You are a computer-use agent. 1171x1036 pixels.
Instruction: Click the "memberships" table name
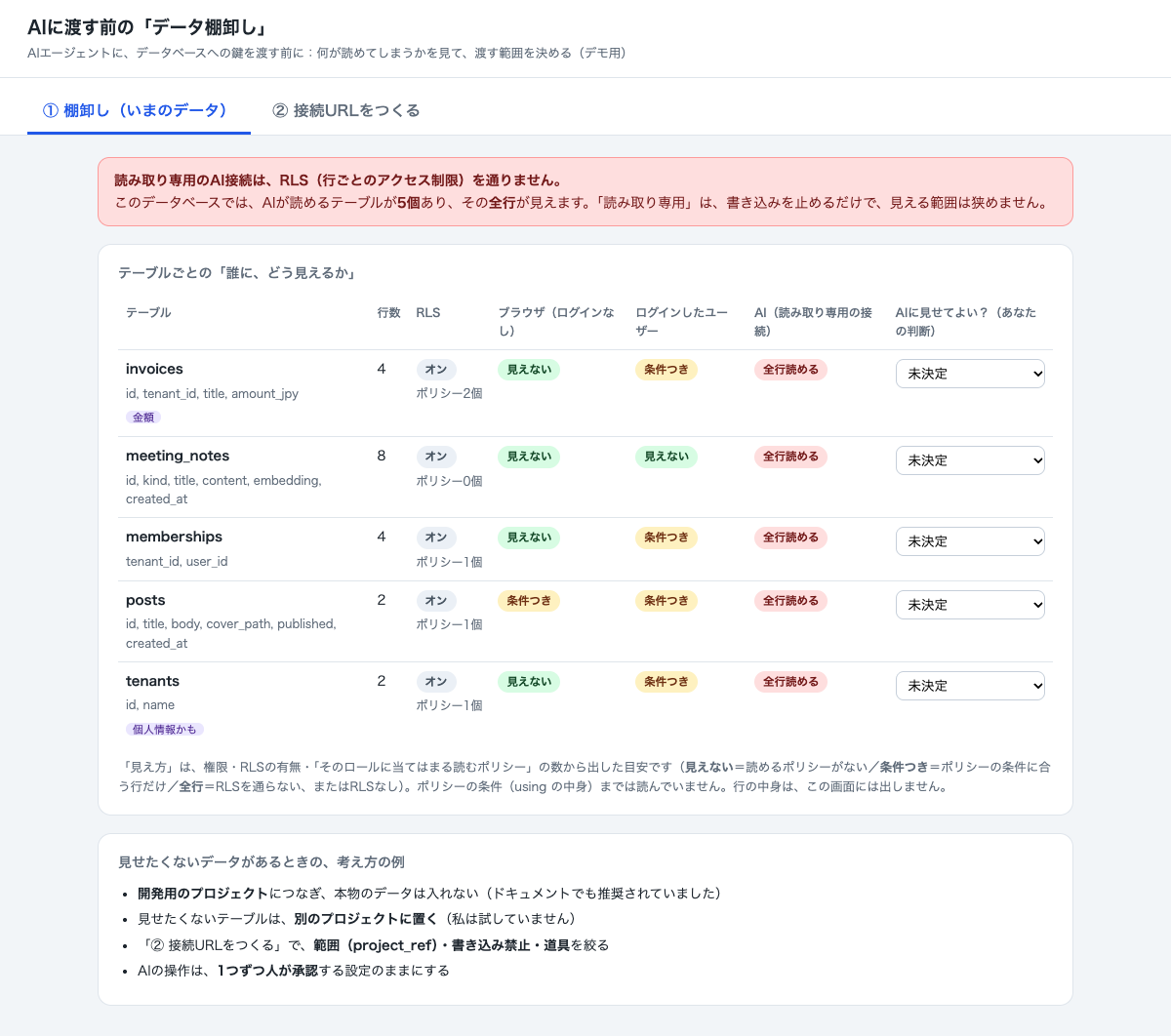[x=174, y=537]
